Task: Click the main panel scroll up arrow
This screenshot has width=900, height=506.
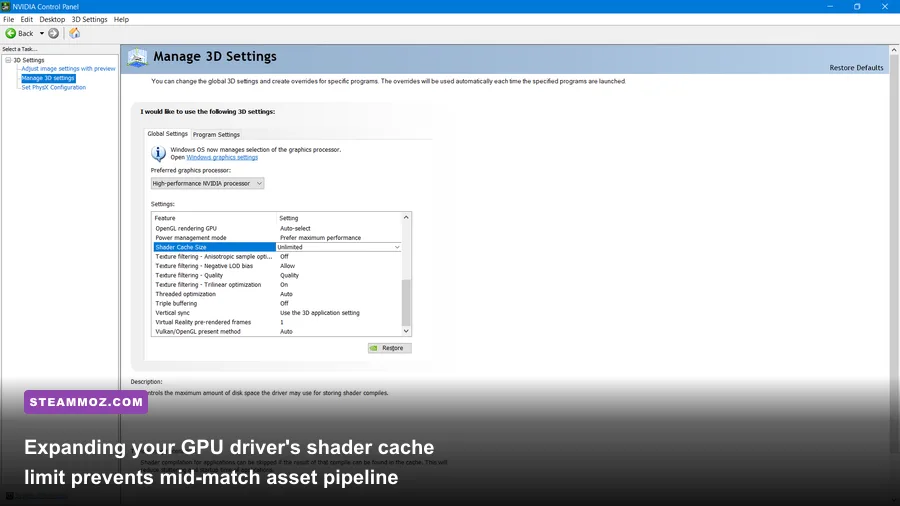Action: (x=894, y=50)
